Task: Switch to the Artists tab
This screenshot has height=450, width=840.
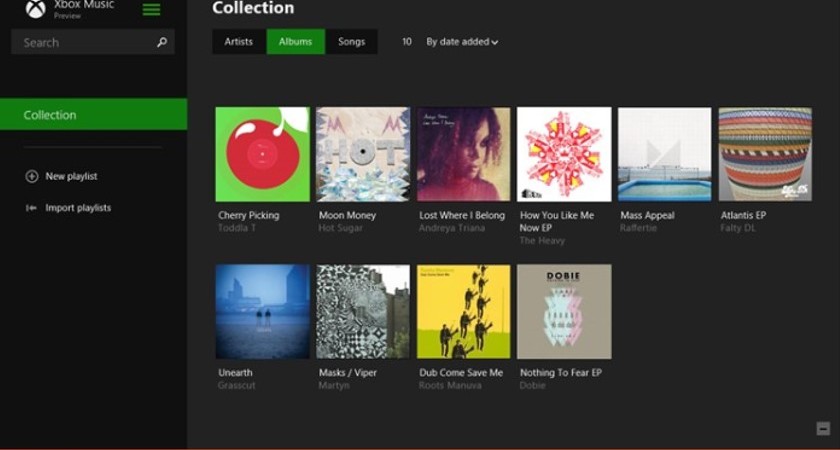Action: (x=239, y=42)
